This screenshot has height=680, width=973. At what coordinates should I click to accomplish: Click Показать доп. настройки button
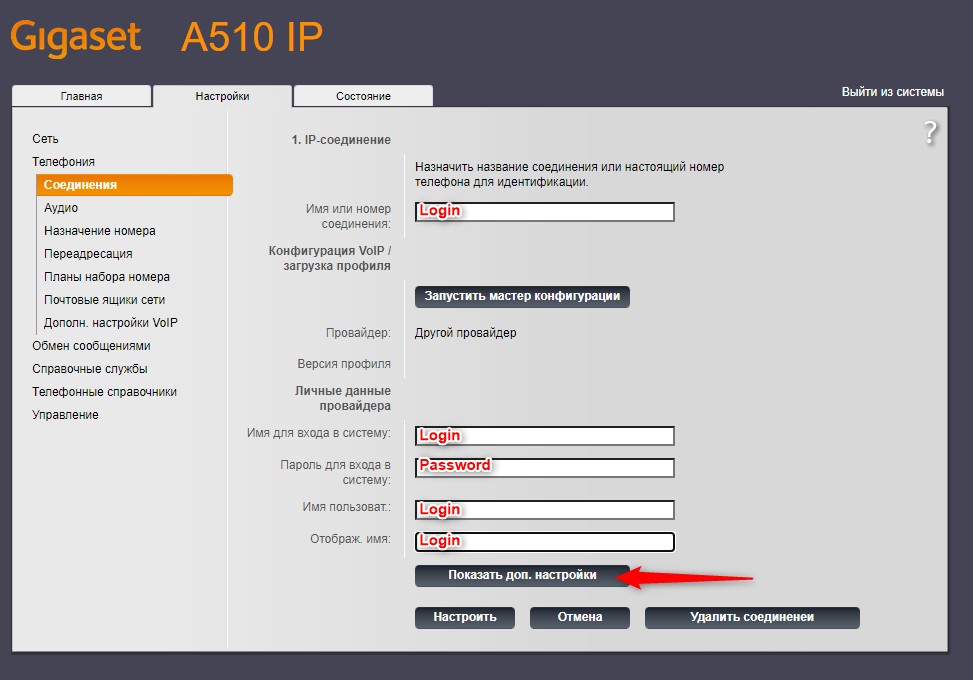coord(522,576)
